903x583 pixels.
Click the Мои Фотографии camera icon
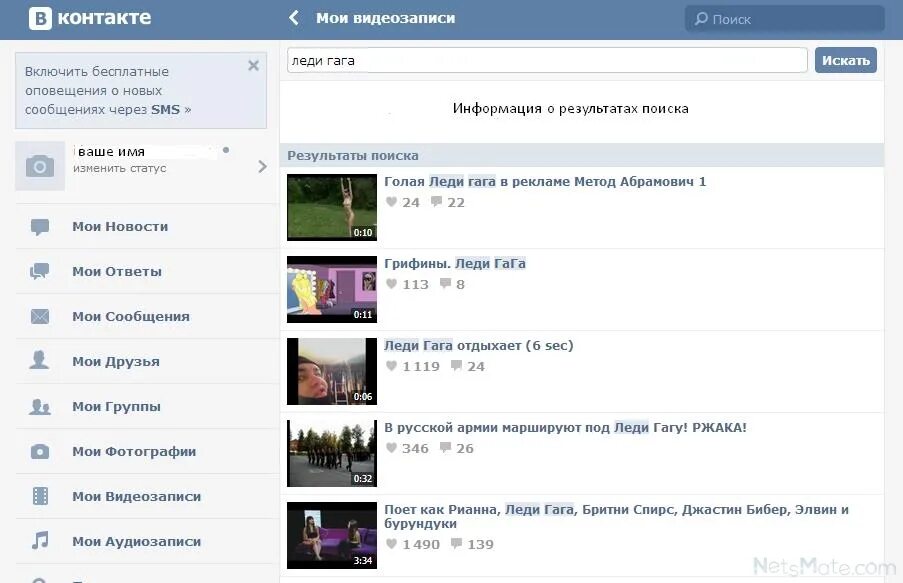(40, 451)
